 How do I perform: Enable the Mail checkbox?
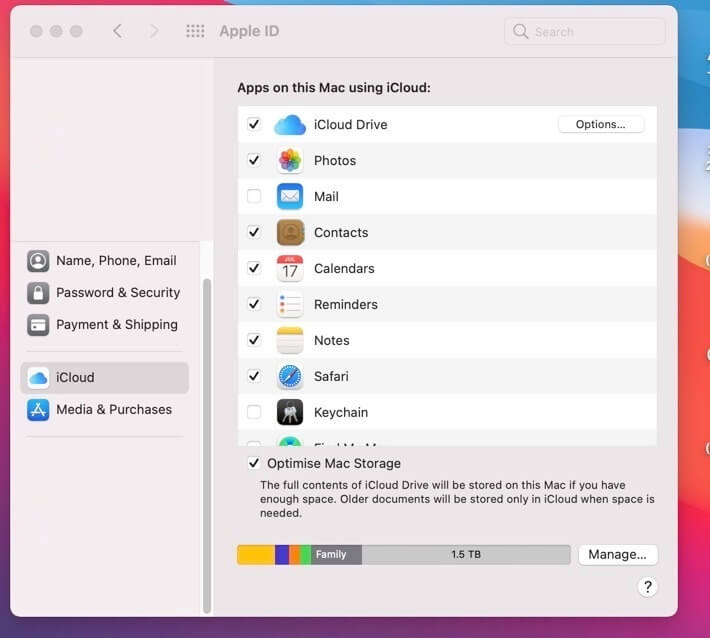(254, 196)
